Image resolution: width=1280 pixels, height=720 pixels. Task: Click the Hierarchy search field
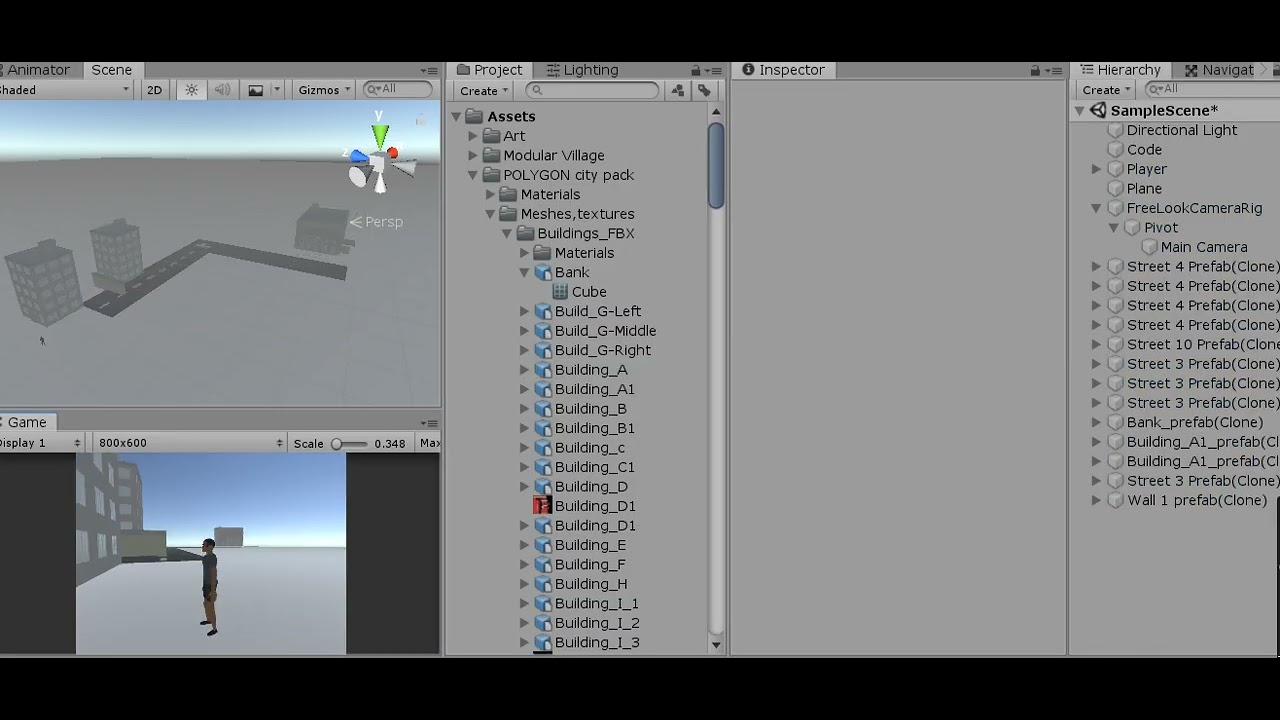point(1212,90)
